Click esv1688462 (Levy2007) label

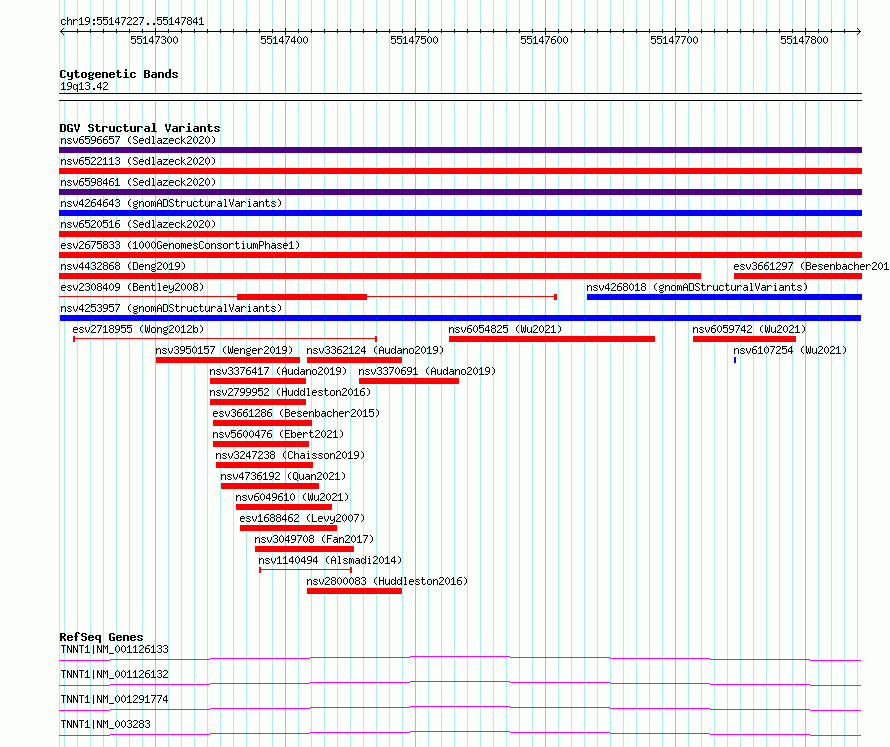tap(302, 518)
